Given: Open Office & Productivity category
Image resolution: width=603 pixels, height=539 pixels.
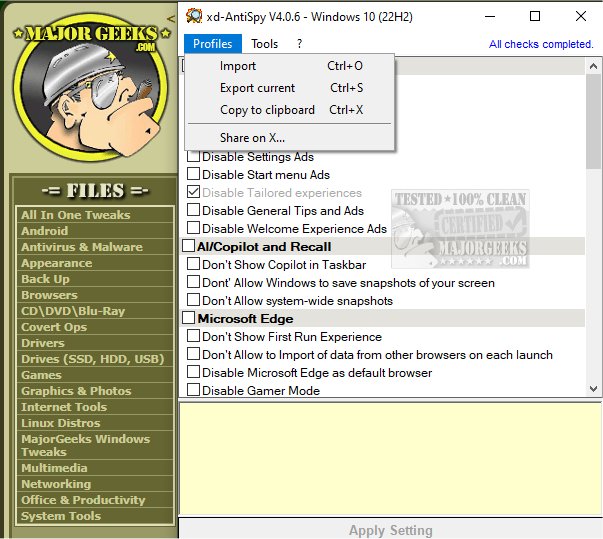Looking at the screenshot, I should tap(83, 500).
